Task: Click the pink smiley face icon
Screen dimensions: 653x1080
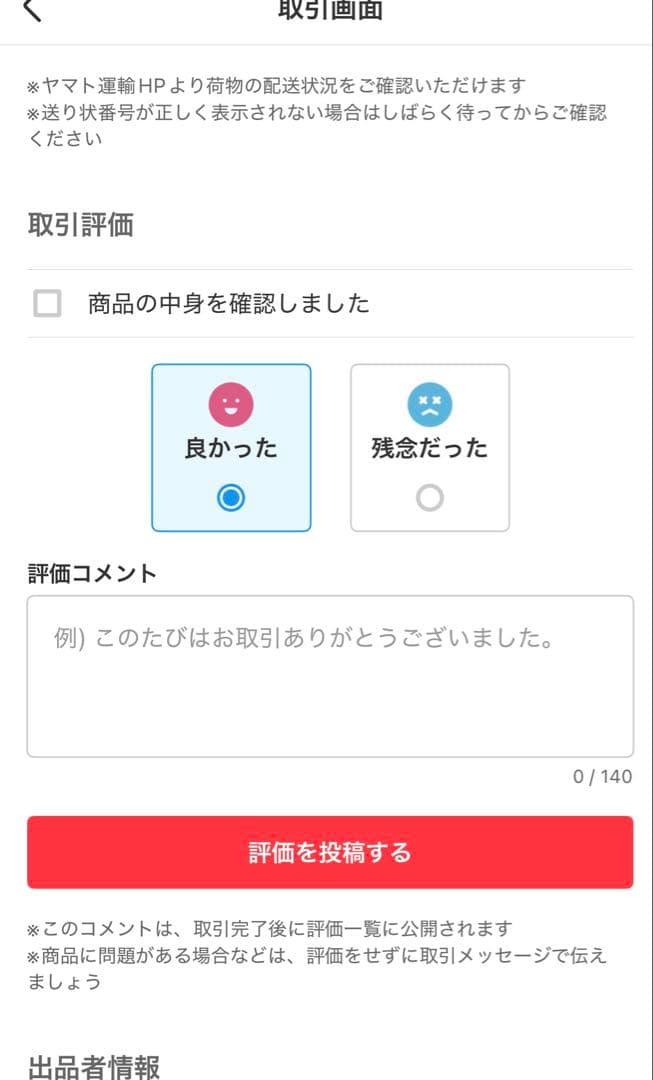Action: click(231, 405)
